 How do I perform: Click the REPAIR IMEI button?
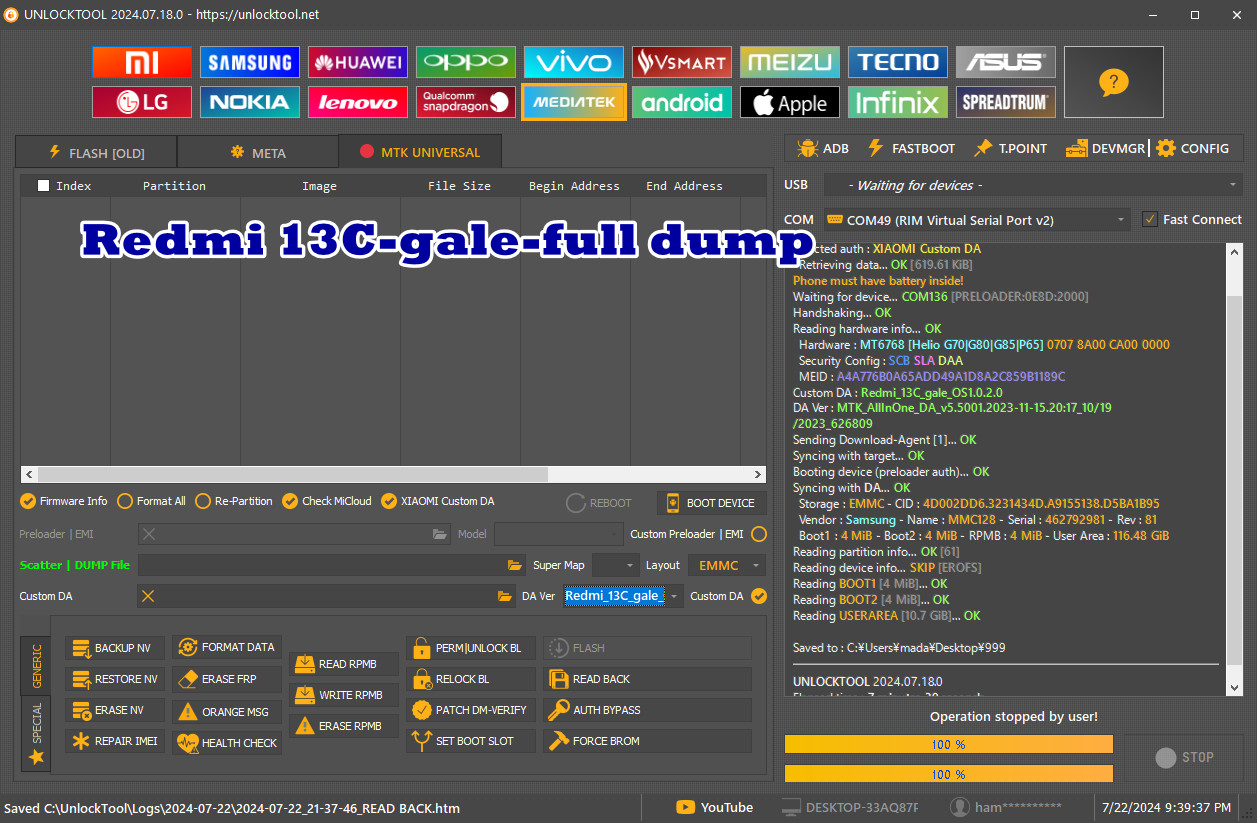pos(115,741)
